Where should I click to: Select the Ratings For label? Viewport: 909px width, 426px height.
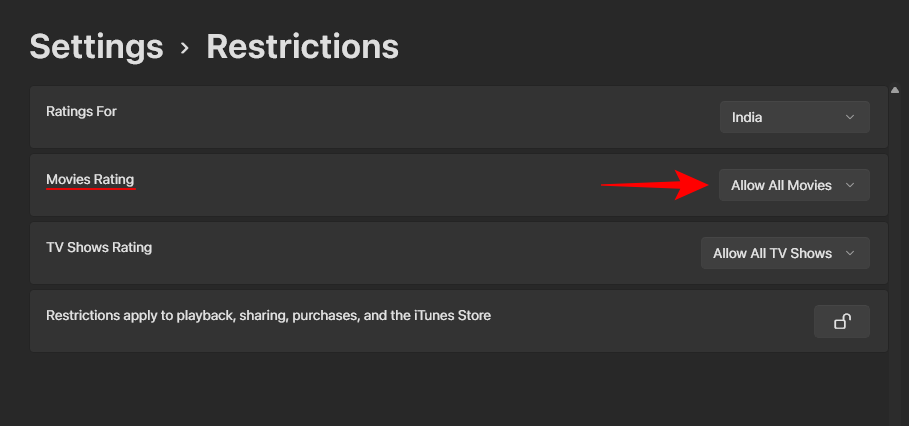[x=81, y=111]
